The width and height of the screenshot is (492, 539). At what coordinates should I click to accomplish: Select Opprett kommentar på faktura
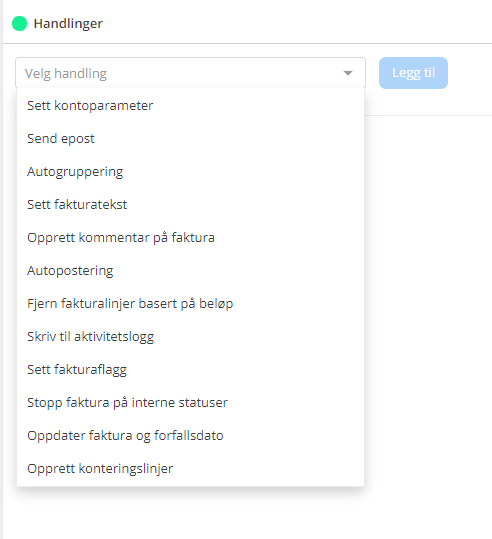click(190, 238)
